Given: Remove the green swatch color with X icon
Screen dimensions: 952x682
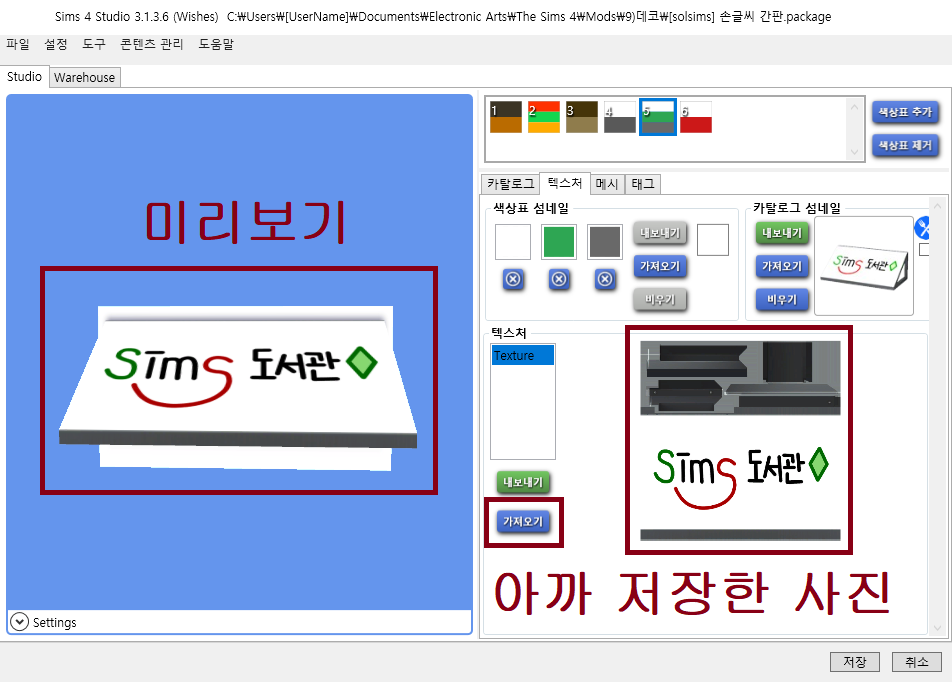Looking at the screenshot, I should 559,279.
